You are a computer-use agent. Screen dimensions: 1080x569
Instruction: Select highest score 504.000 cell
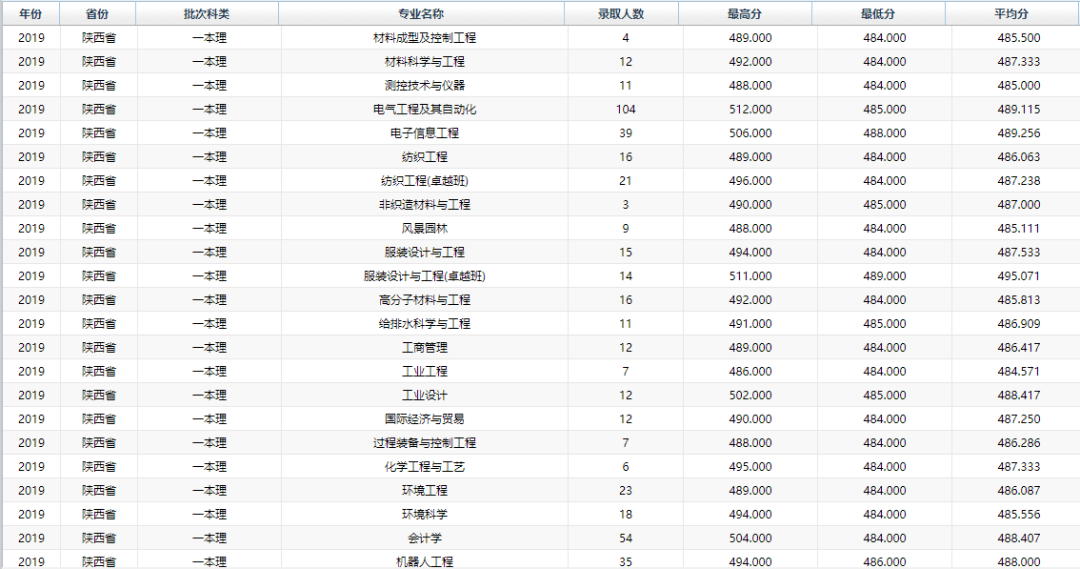point(750,538)
